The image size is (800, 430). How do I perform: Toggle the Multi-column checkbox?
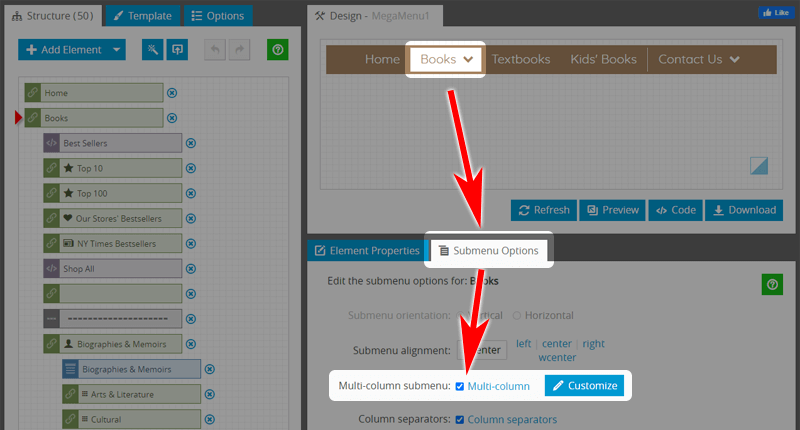click(460, 386)
